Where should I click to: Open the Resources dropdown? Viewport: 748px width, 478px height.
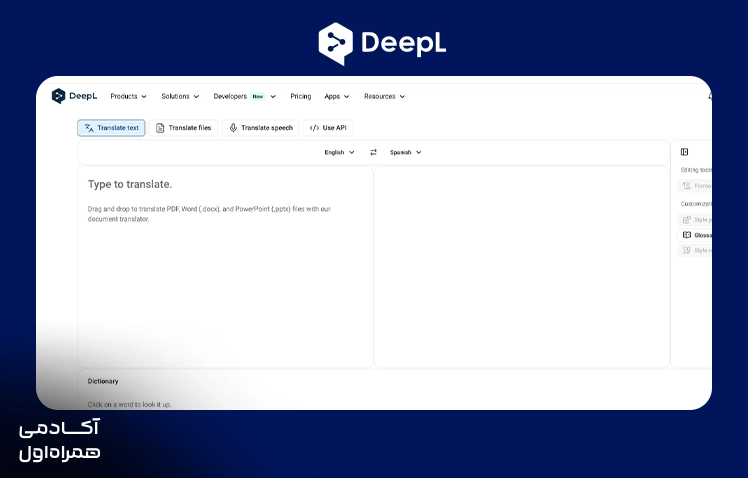tap(384, 96)
